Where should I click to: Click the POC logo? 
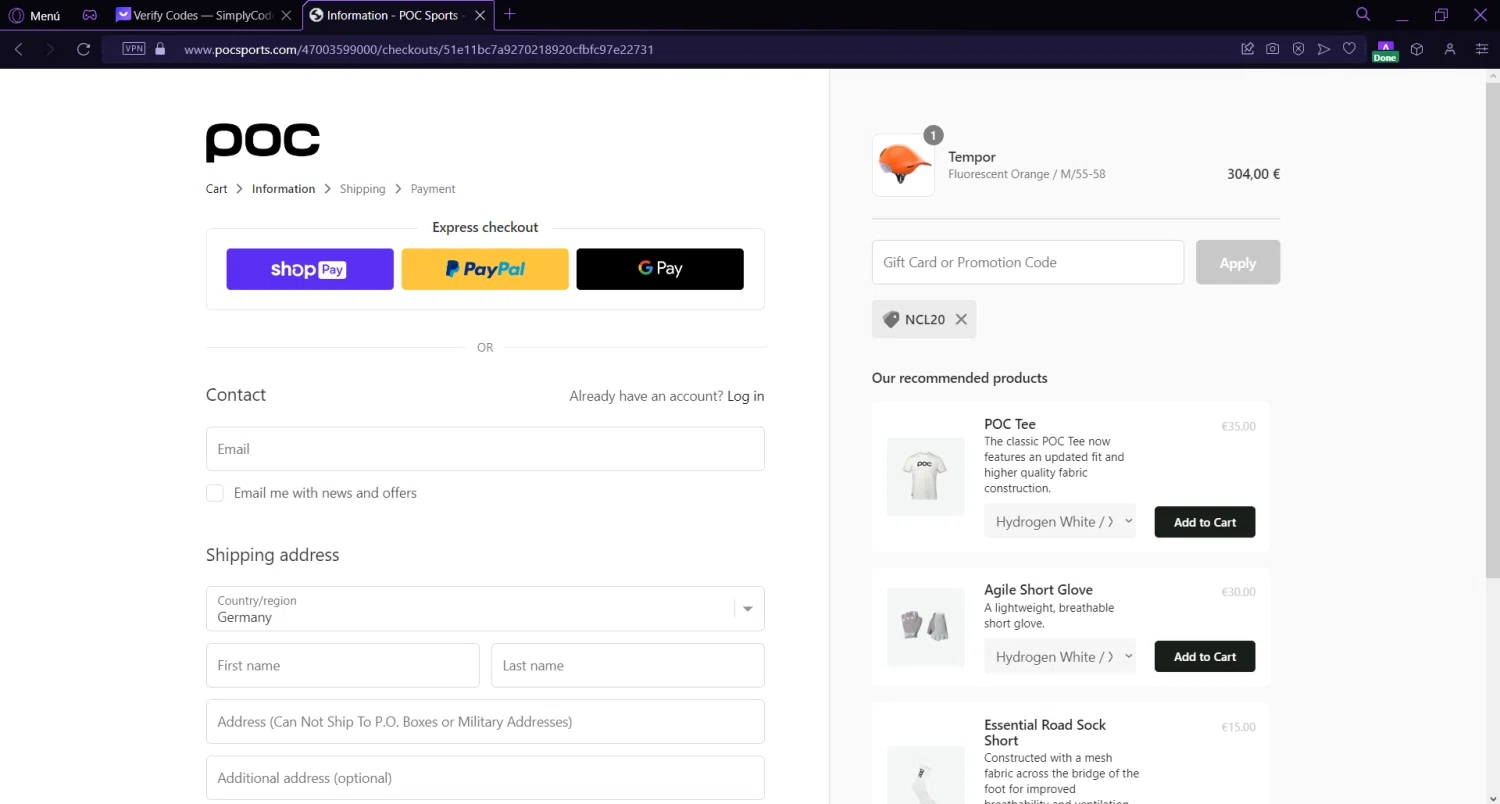tap(263, 142)
